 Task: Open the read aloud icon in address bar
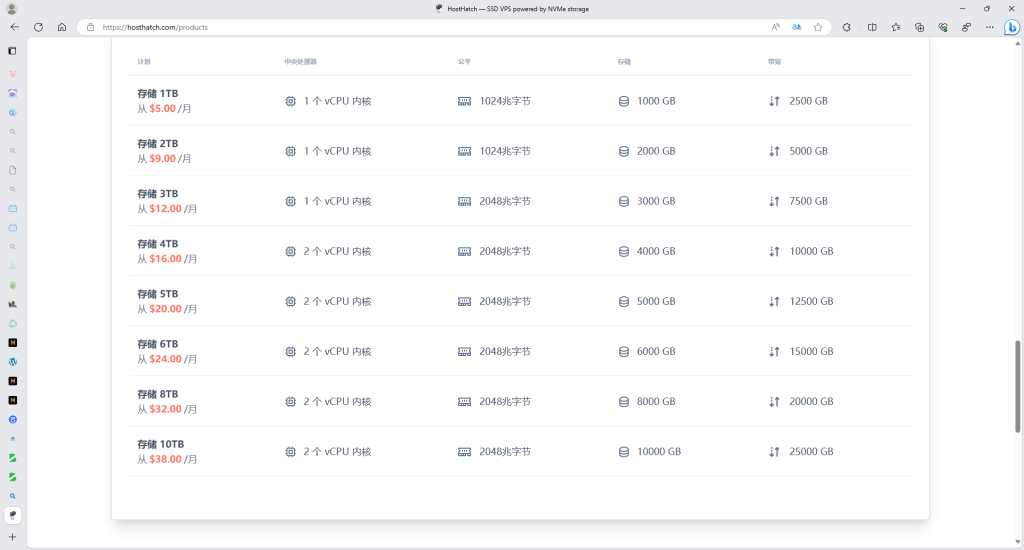(x=776, y=27)
